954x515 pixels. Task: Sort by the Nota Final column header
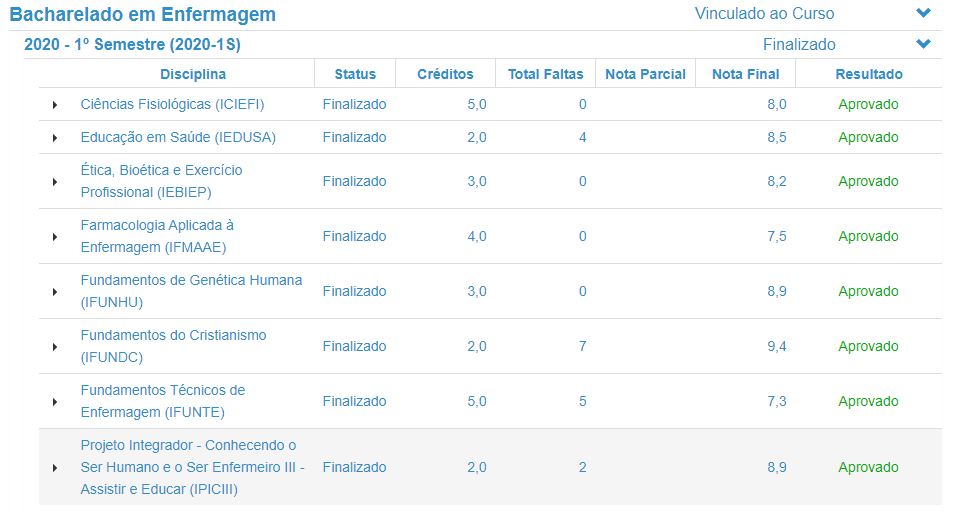pos(745,74)
